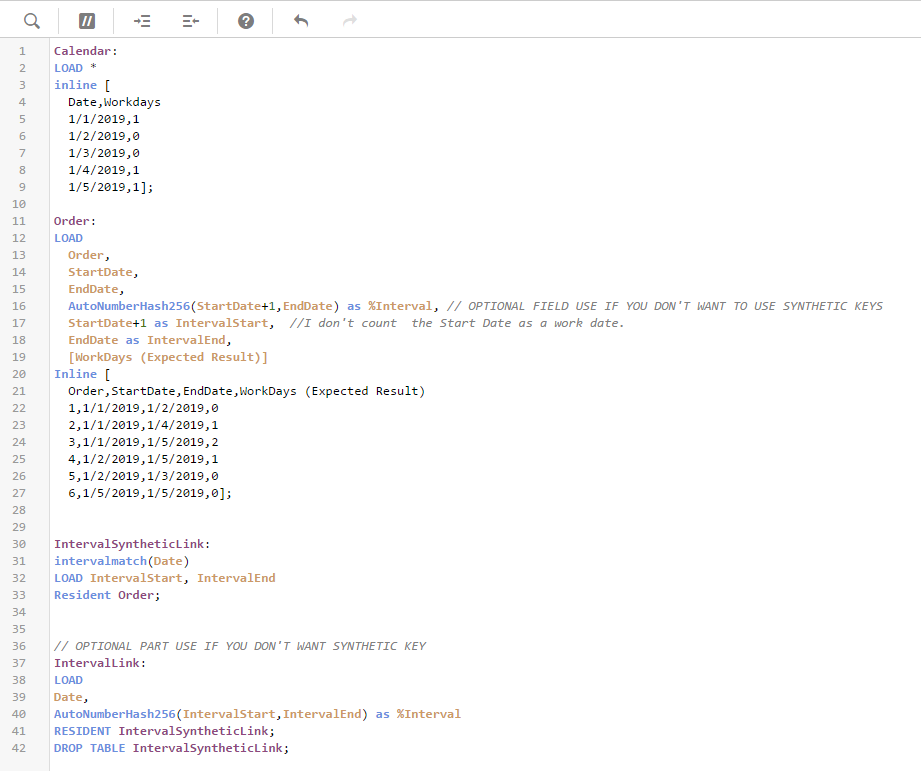
Task: Open the search tool in the editor toolbar
Action: pyautogui.click(x=31, y=21)
